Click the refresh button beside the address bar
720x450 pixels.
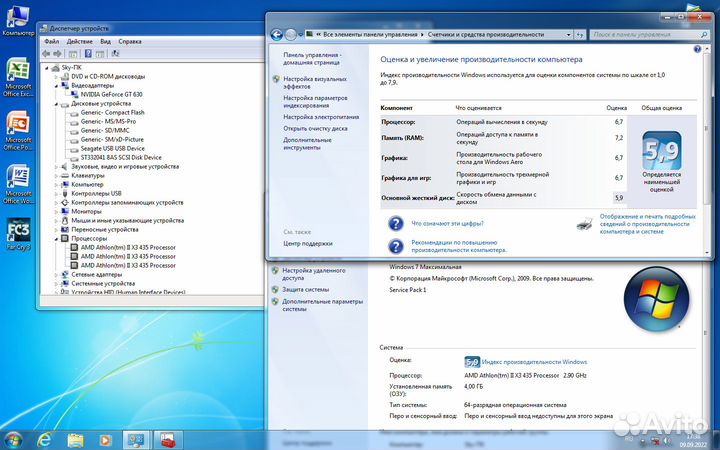click(x=580, y=35)
